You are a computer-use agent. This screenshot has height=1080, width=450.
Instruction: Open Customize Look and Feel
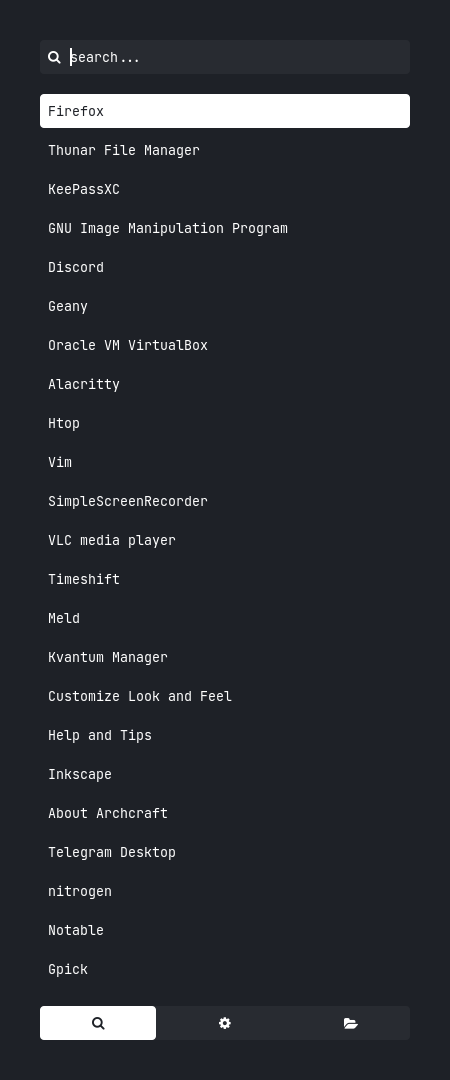225,696
